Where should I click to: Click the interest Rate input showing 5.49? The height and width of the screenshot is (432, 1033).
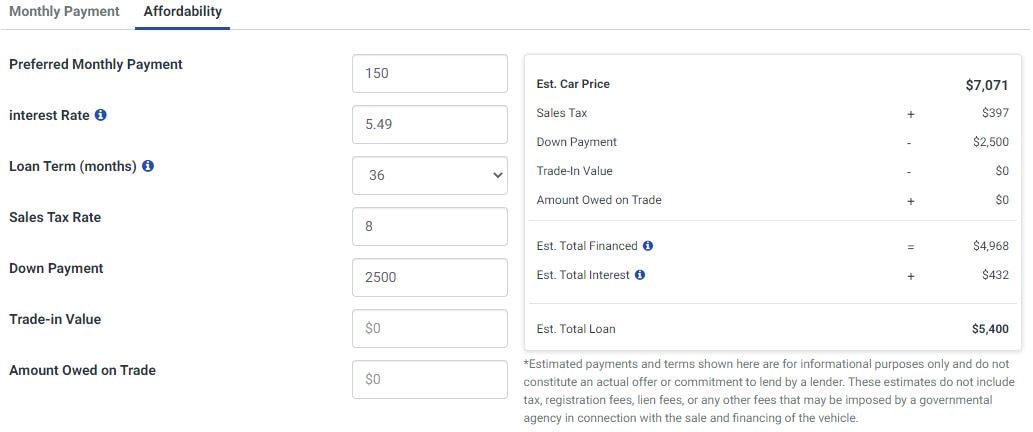430,124
